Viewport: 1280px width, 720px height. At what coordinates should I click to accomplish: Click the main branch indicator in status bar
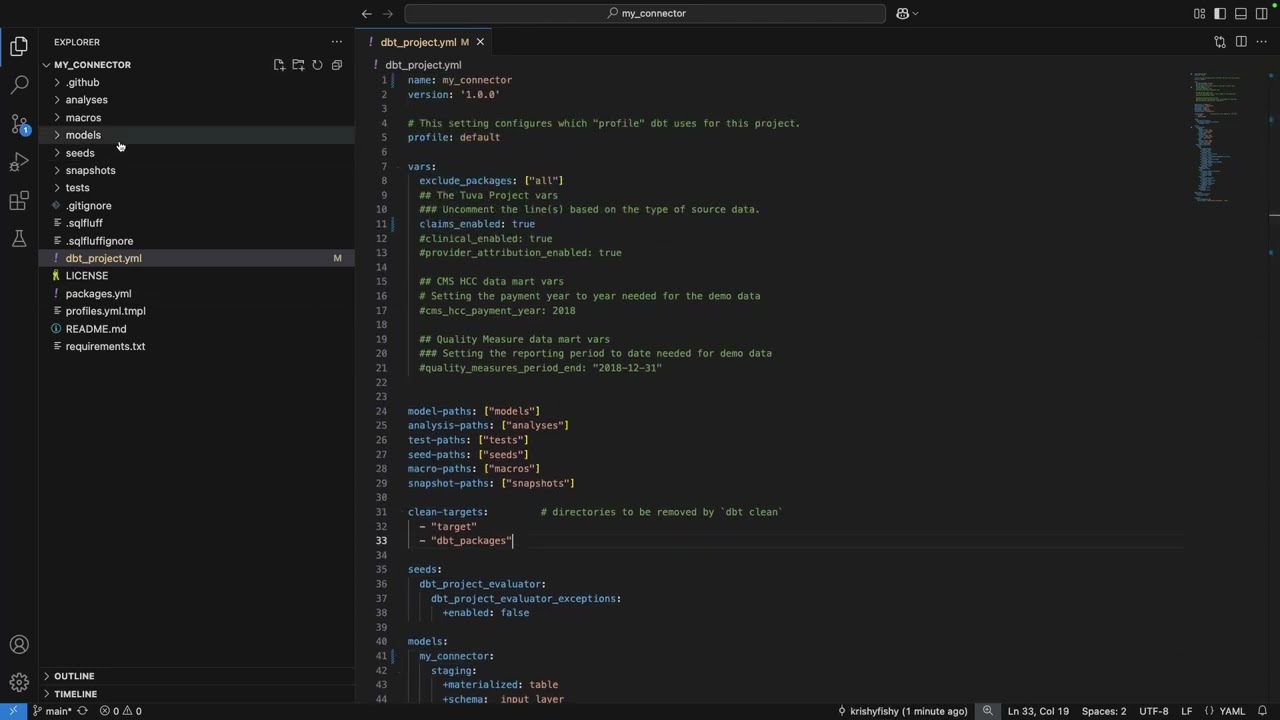click(x=52, y=711)
